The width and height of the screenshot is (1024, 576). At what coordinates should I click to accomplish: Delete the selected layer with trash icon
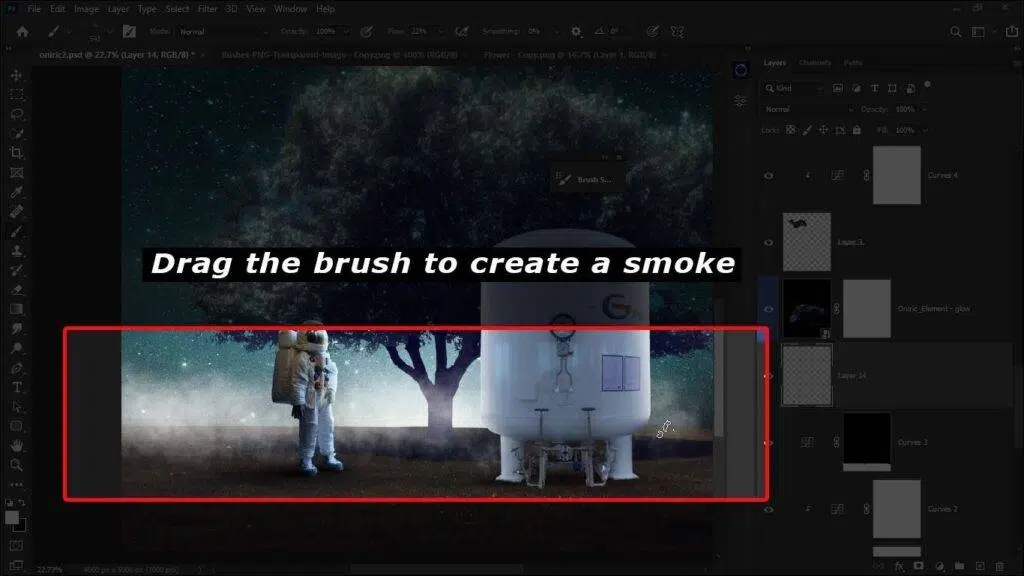coord(1000,566)
